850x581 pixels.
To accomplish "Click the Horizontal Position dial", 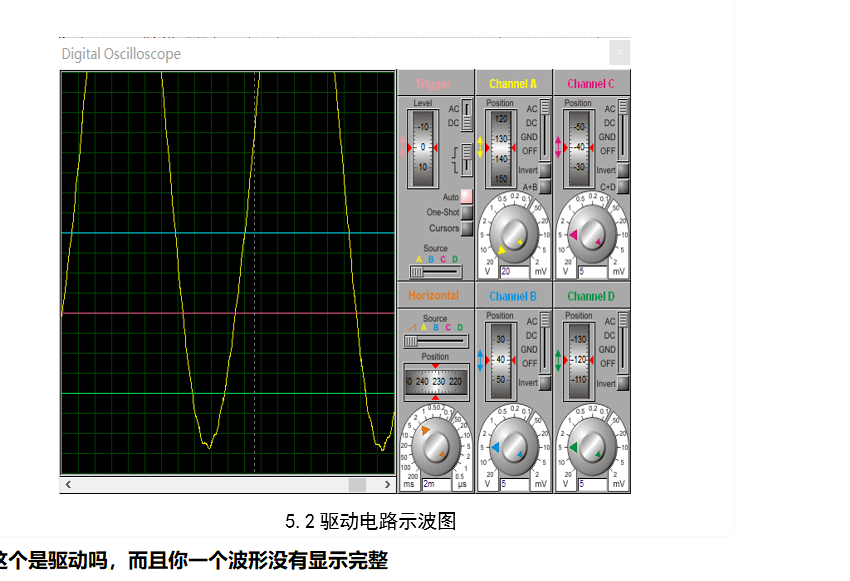I will point(436,382).
